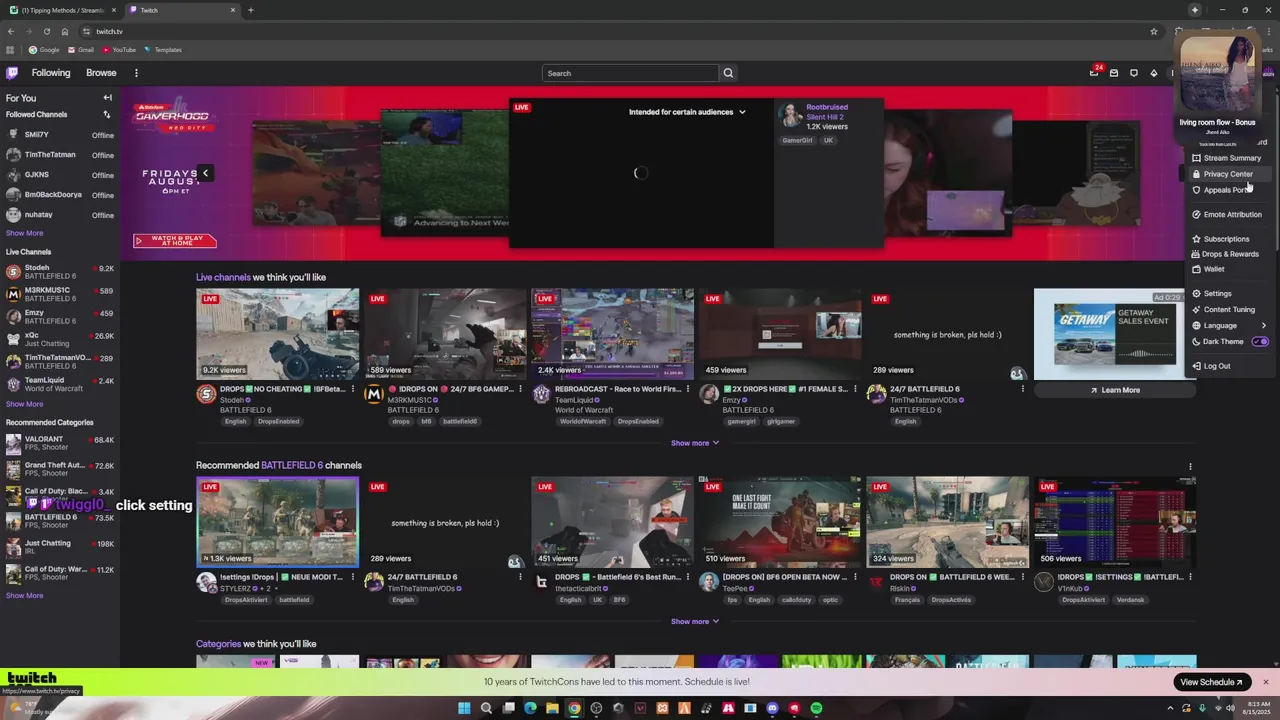Screen dimensions: 1280x720
Task: Open Gmail bookmark in bookmarks bar
Action: tap(80, 50)
